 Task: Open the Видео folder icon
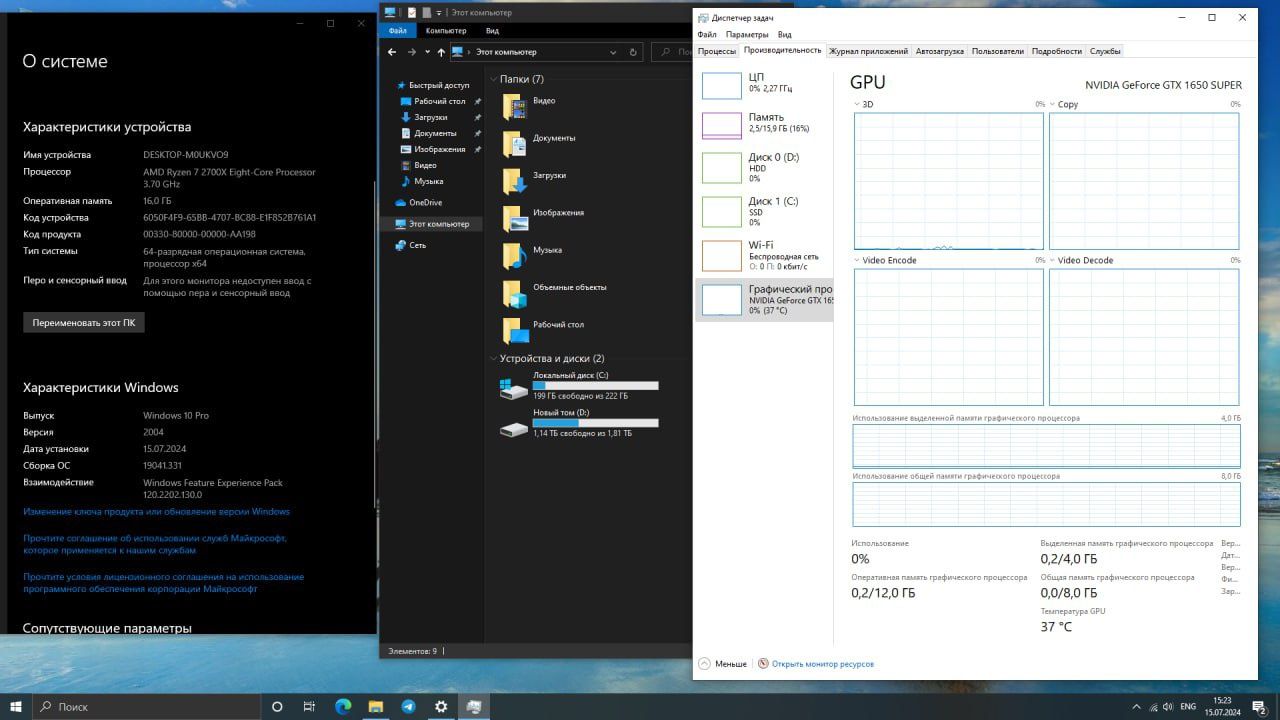coord(514,107)
